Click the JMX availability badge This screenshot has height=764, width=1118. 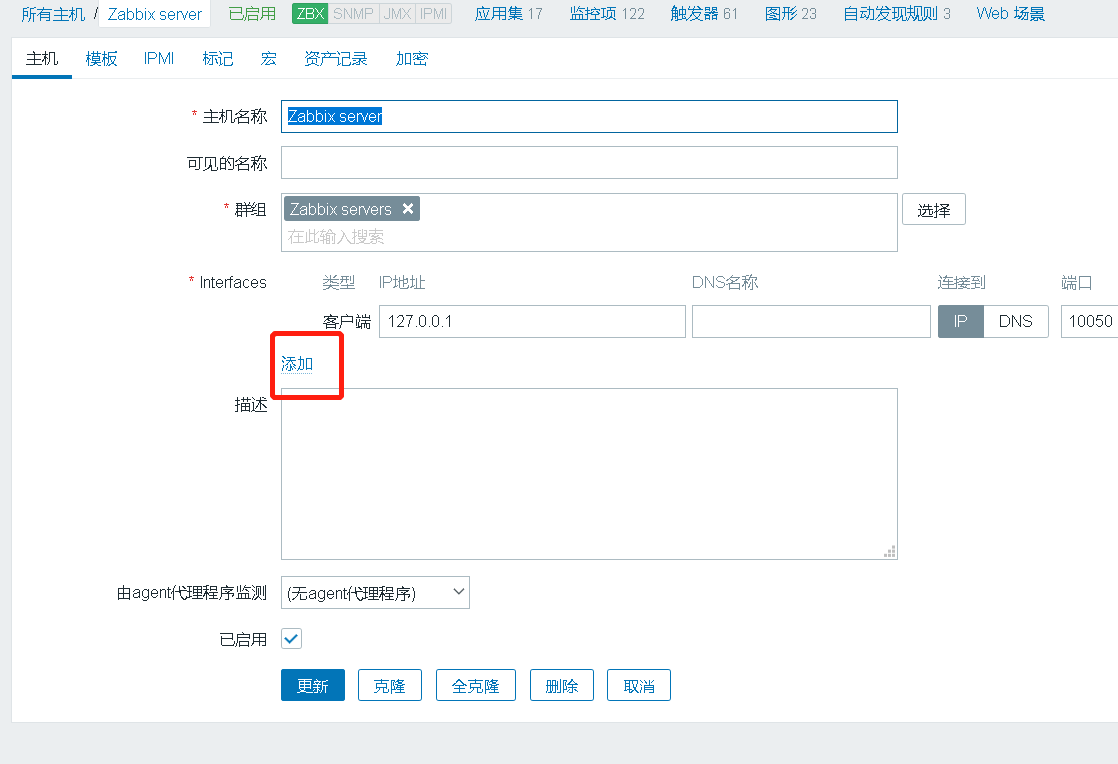(397, 14)
